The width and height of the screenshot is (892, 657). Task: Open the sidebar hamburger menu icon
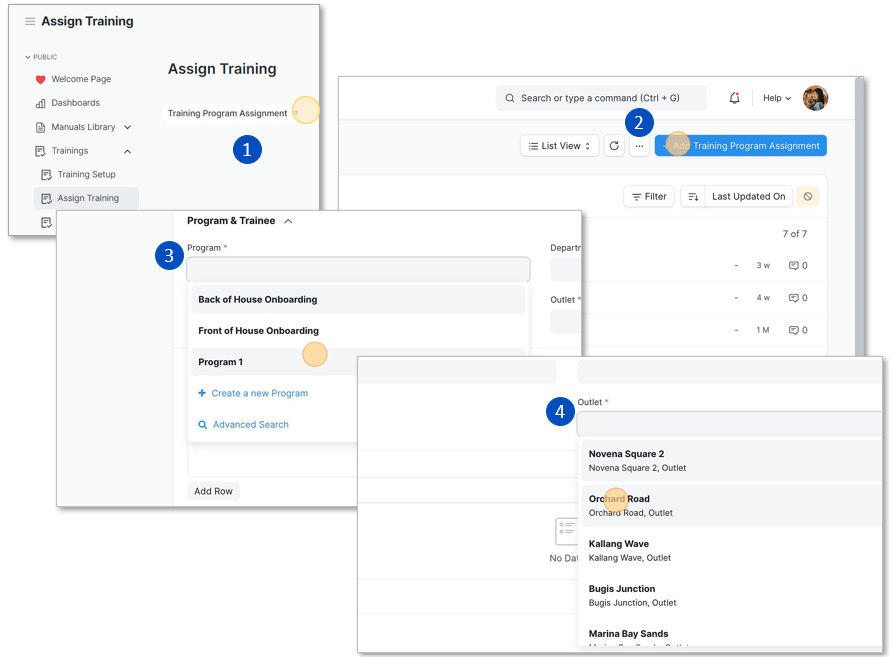31,20
